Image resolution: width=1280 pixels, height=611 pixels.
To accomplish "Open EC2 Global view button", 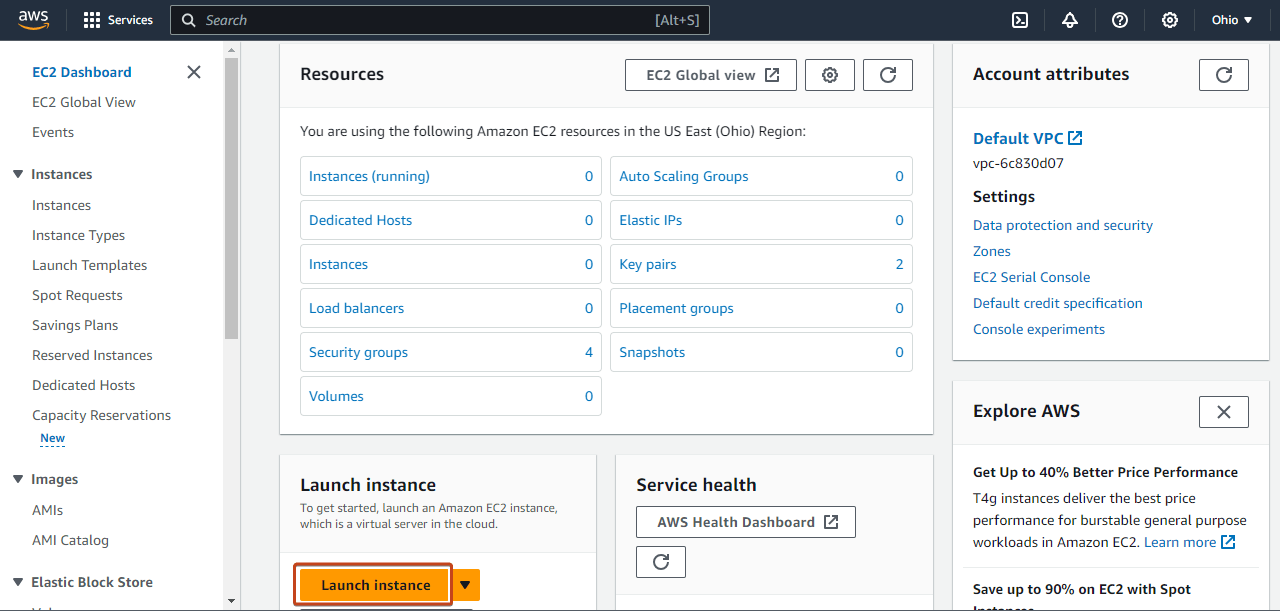I will click(x=711, y=75).
